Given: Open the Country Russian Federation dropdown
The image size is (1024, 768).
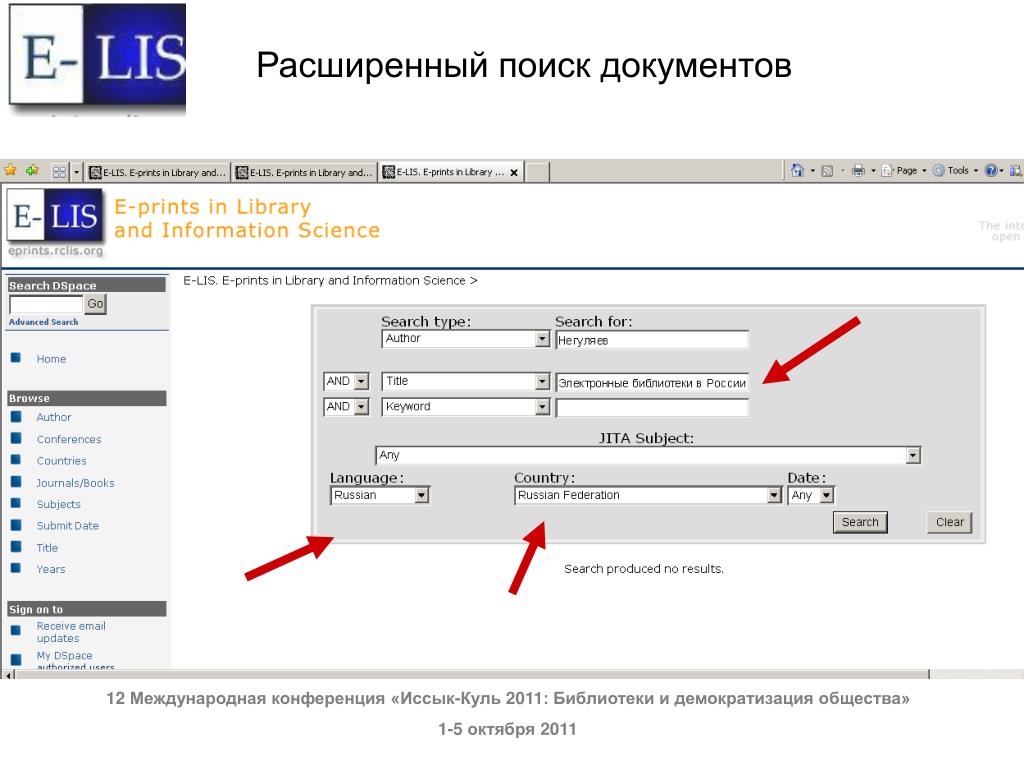Looking at the screenshot, I should click(x=648, y=496).
